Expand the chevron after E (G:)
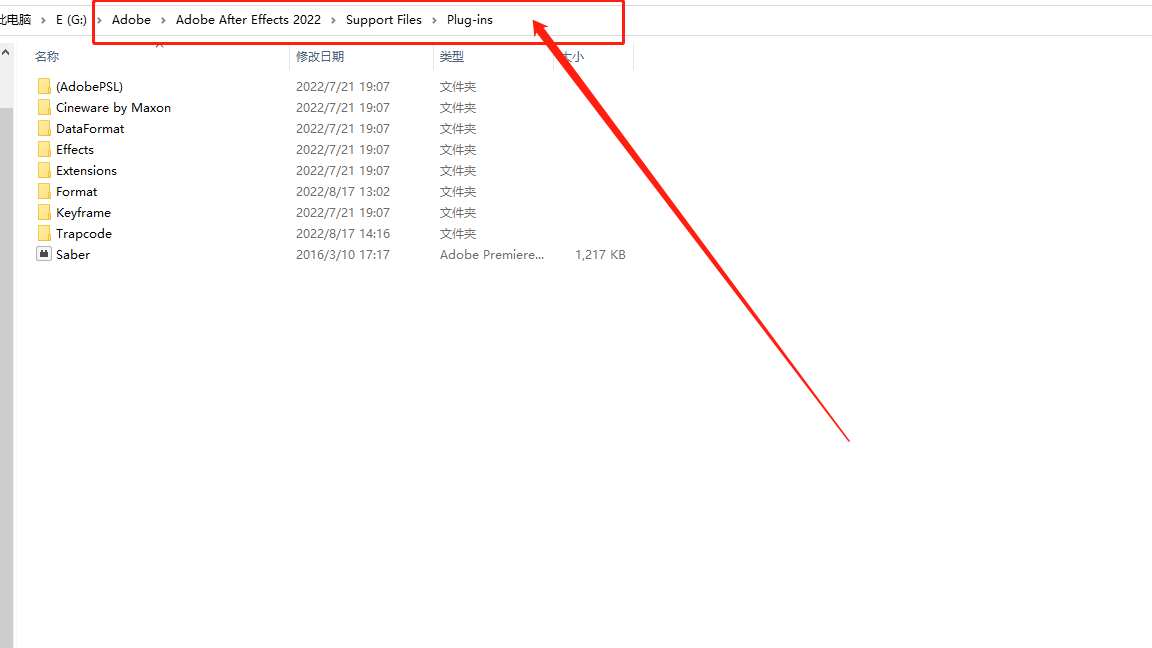Viewport: 1152px width, 648px height. (99, 20)
